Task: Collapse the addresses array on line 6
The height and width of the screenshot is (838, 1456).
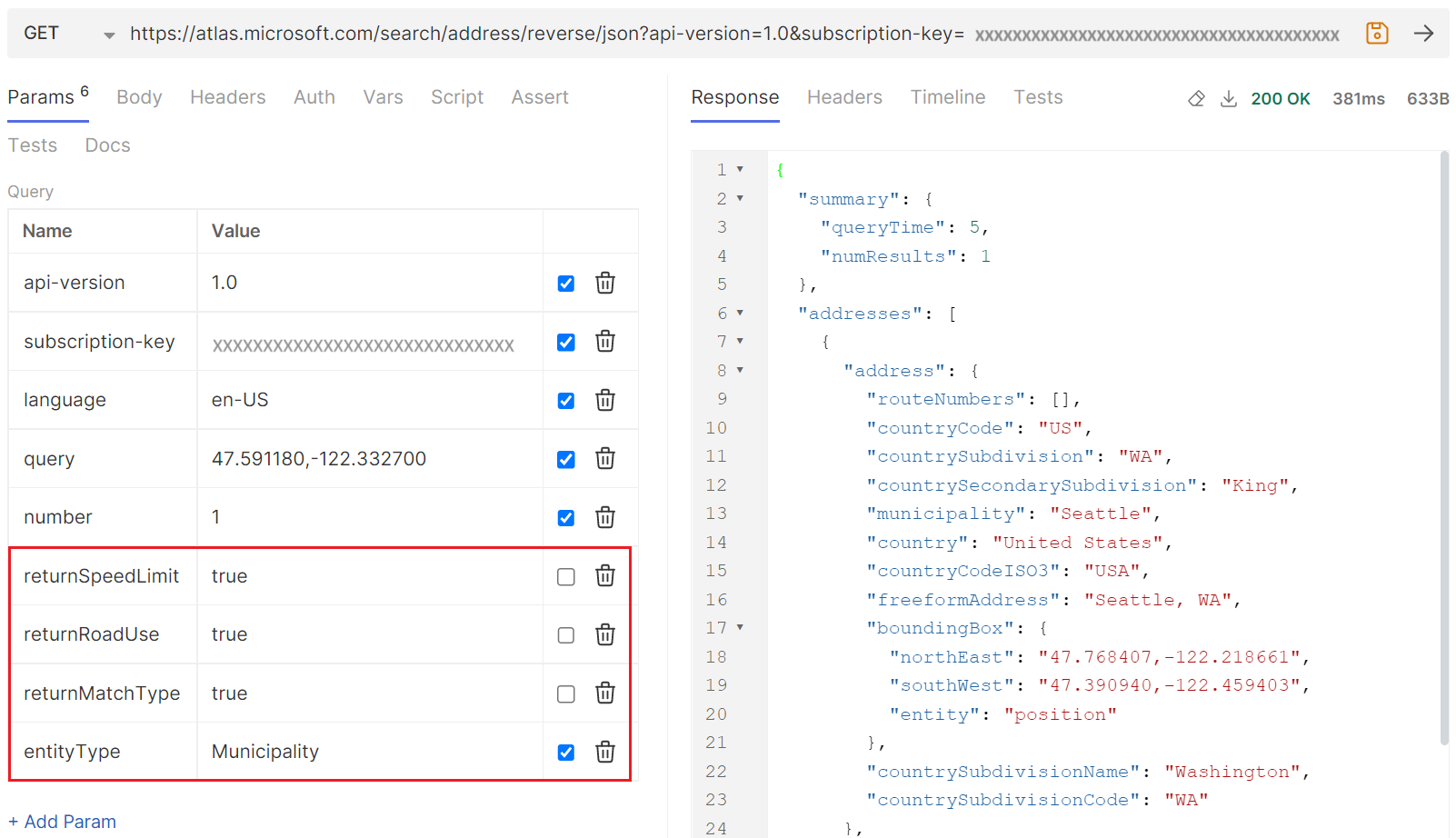Action: pyautogui.click(x=739, y=313)
